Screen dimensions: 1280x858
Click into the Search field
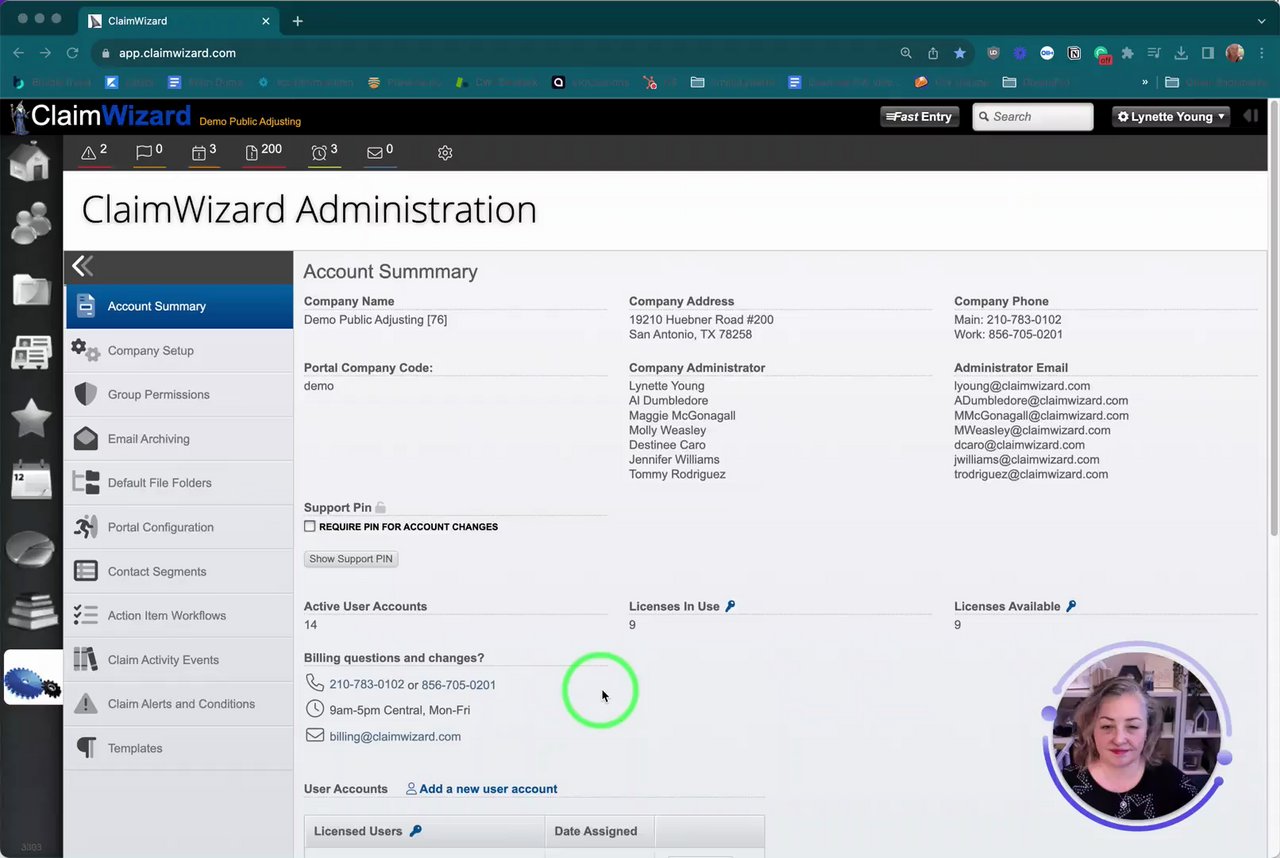click(1033, 117)
